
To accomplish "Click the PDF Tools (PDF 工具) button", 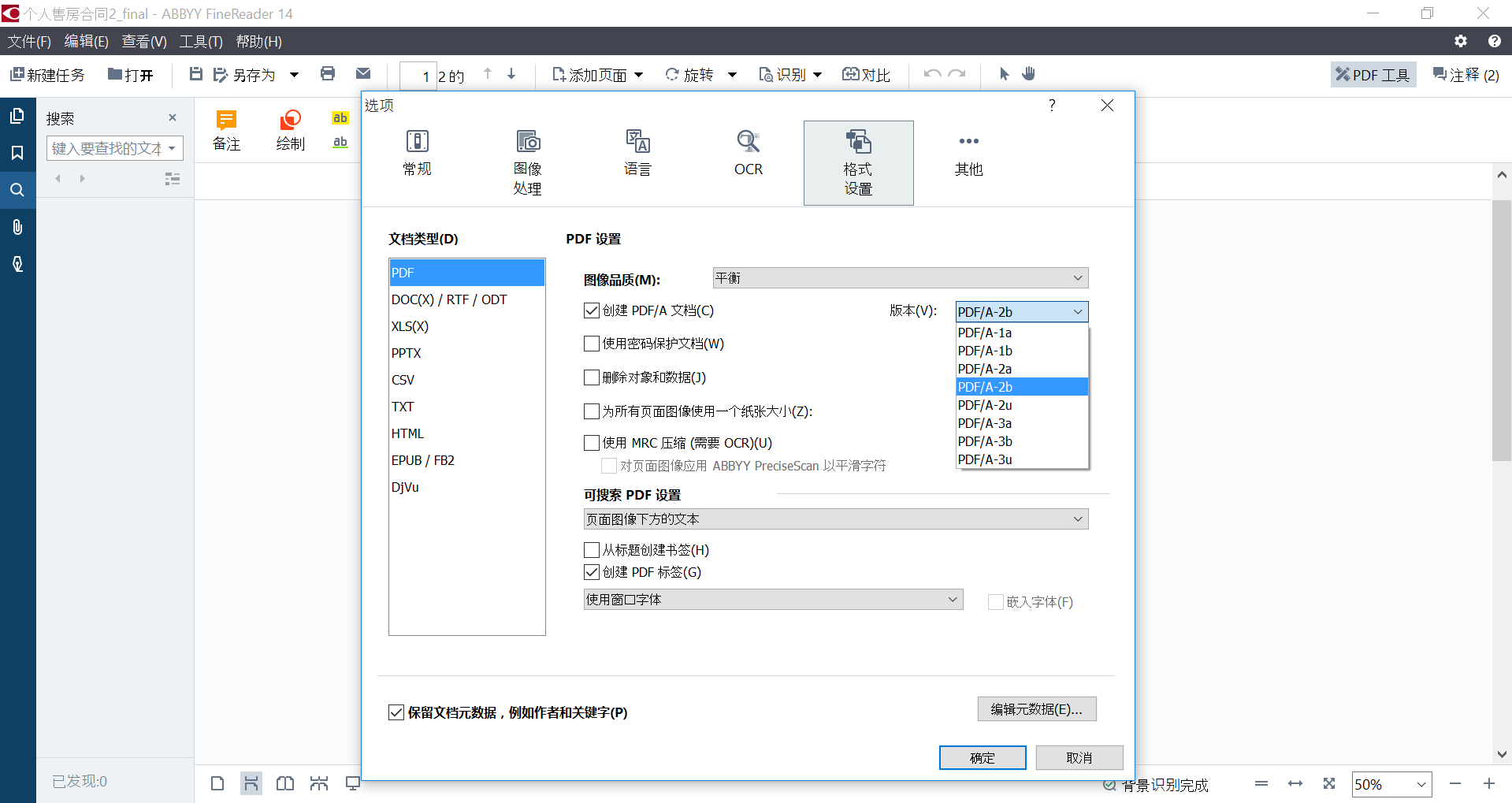I will point(1373,74).
